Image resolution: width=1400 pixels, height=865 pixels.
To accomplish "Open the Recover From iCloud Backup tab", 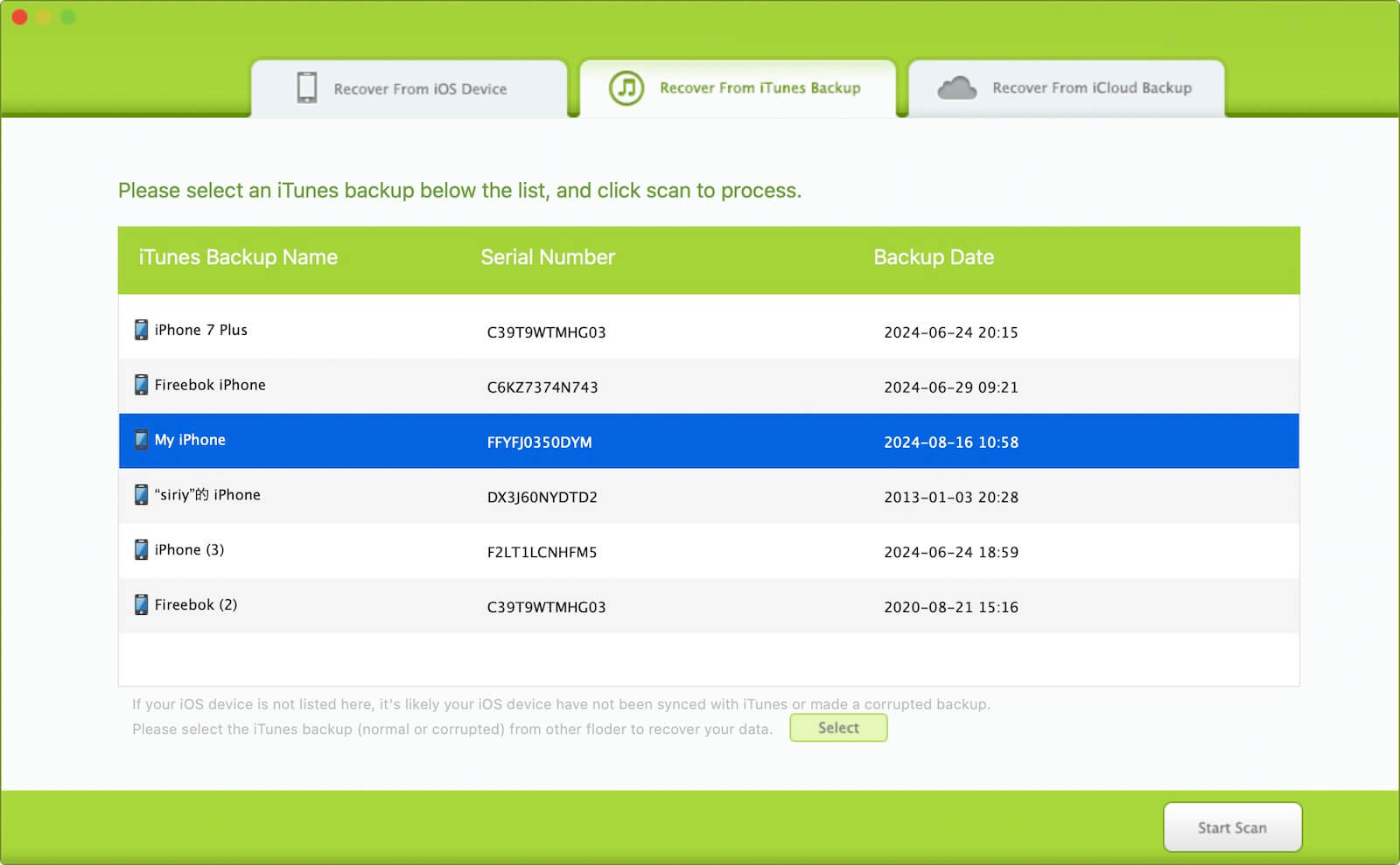I will (1089, 87).
